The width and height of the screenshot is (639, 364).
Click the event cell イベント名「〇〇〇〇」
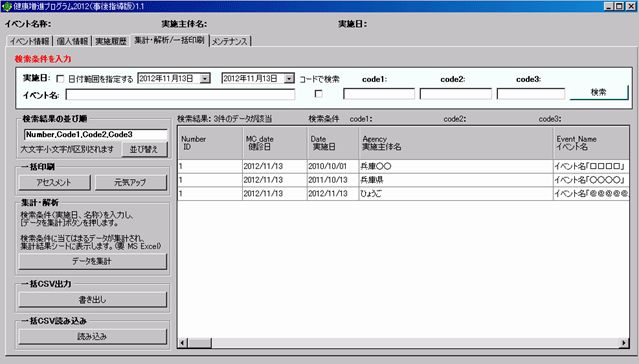pyautogui.click(x=591, y=180)
